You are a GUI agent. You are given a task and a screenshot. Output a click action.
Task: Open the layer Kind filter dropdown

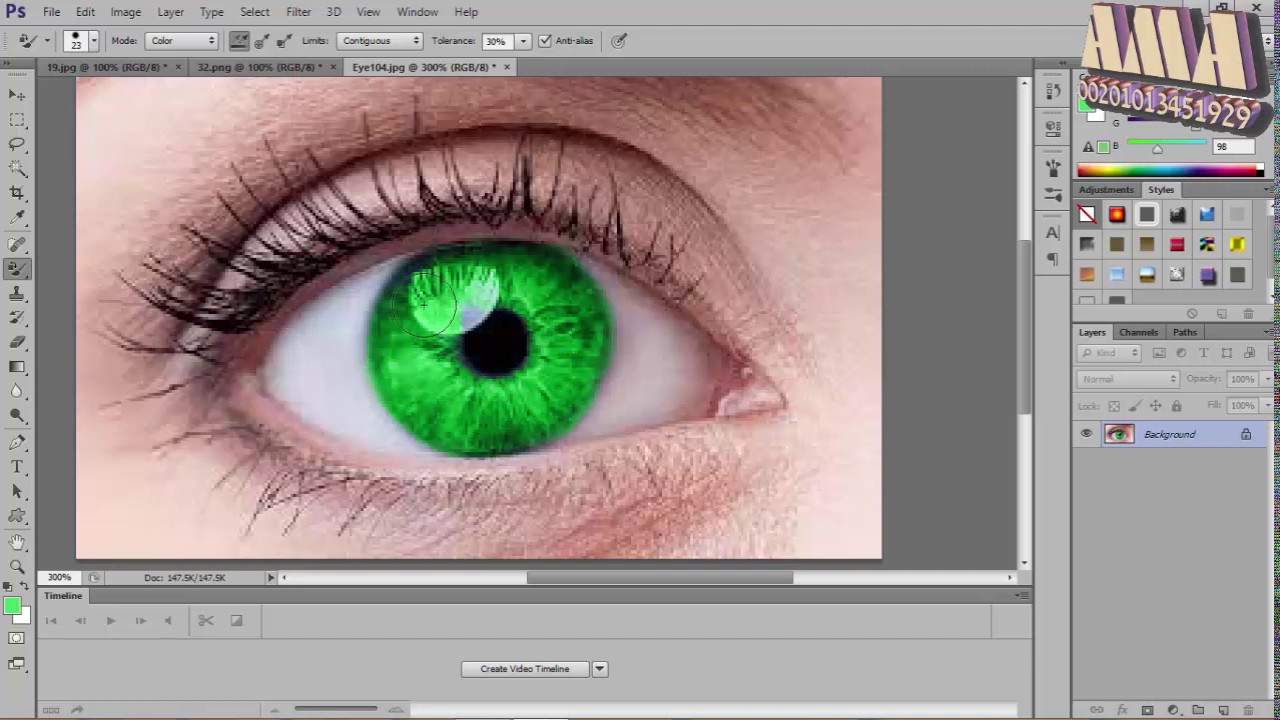pyautogui.click(x=1109, y=353)
